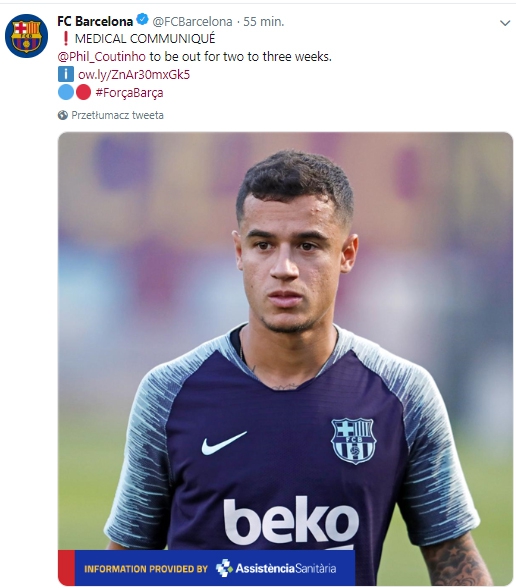
Task: Click the beko sponsor logo on shirt
Action: click(x=291, y=520)
